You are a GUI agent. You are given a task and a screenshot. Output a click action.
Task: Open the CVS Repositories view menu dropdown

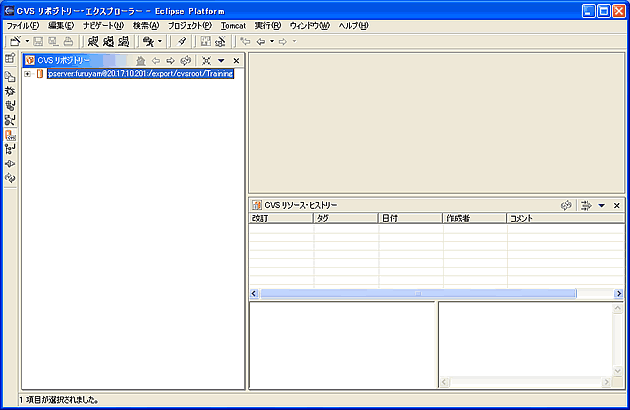[221, 61]
